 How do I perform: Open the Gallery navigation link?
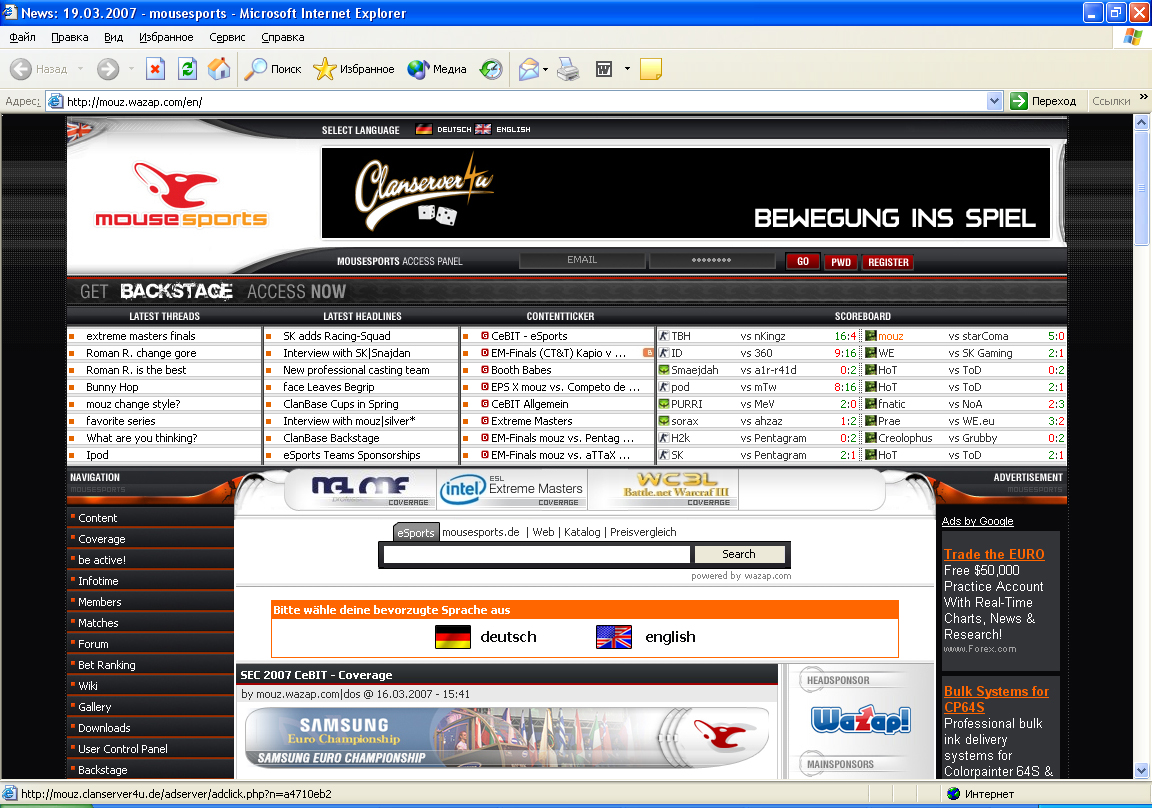point(95,707)
